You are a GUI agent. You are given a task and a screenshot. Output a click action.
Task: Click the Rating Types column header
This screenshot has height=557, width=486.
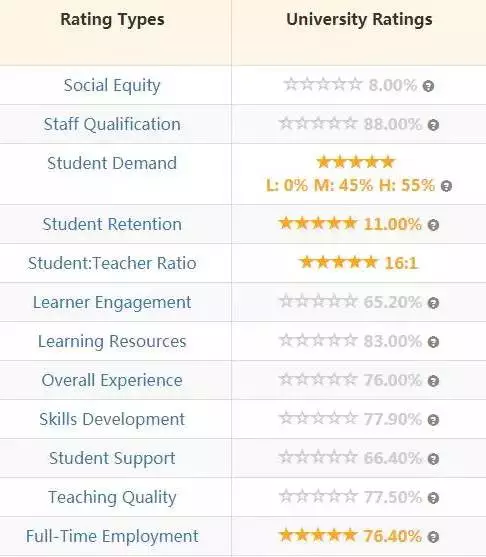click(x=112, y=20)
